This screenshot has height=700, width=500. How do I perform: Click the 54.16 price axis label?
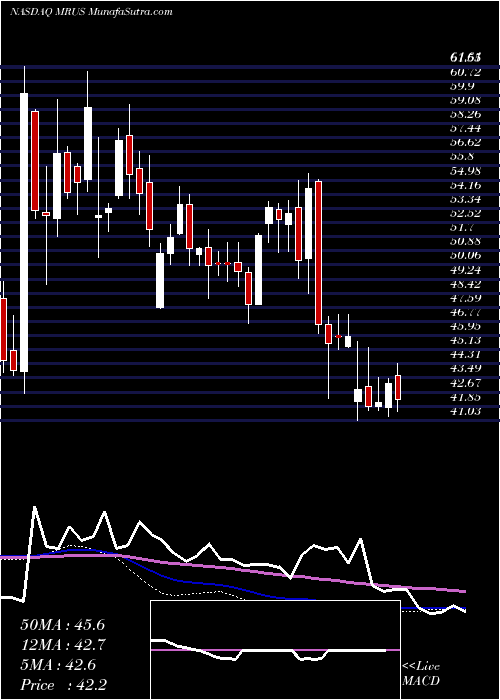[x=466, y=185]
